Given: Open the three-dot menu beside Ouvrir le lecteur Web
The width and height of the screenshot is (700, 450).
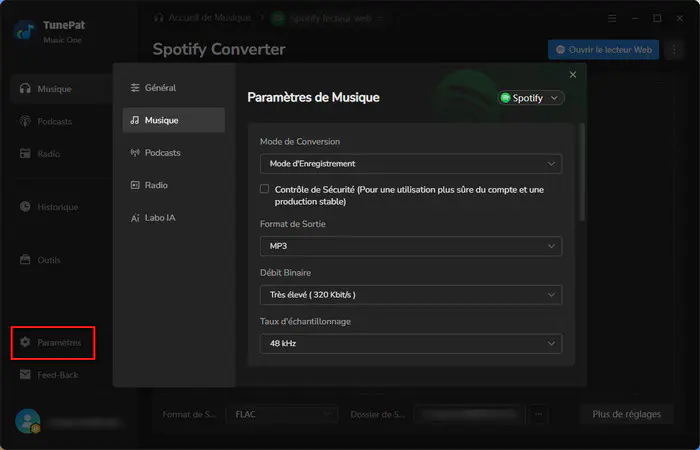Looking at the screenshot, I should tap(675, 50).
